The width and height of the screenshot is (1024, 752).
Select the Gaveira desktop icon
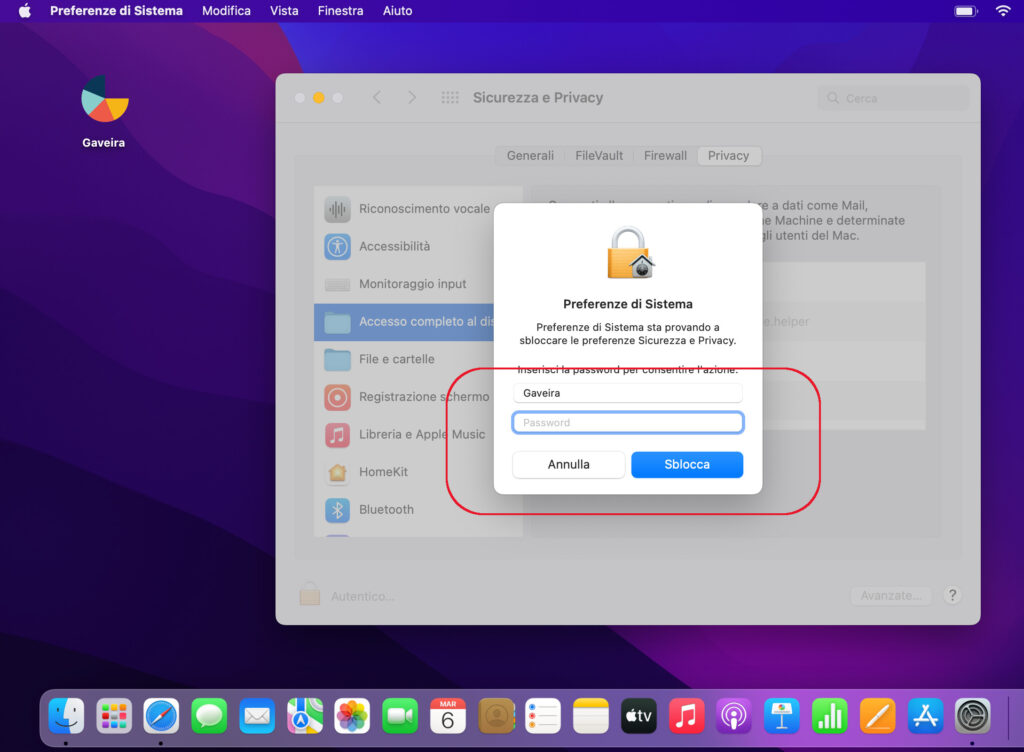point(104,112)
